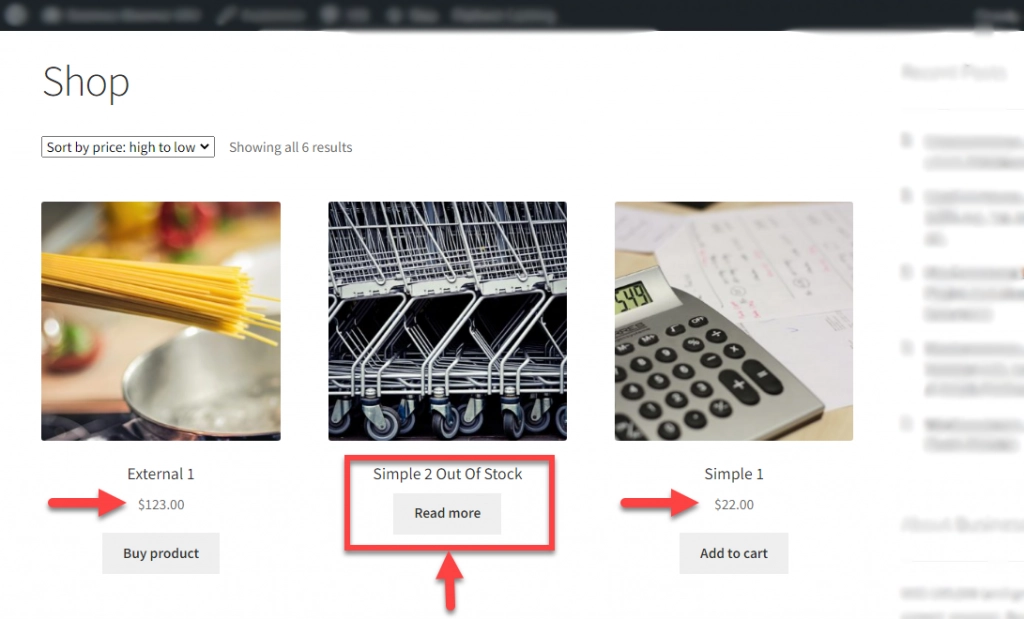Click the pasta image for External 1

(x=161, y=321)
